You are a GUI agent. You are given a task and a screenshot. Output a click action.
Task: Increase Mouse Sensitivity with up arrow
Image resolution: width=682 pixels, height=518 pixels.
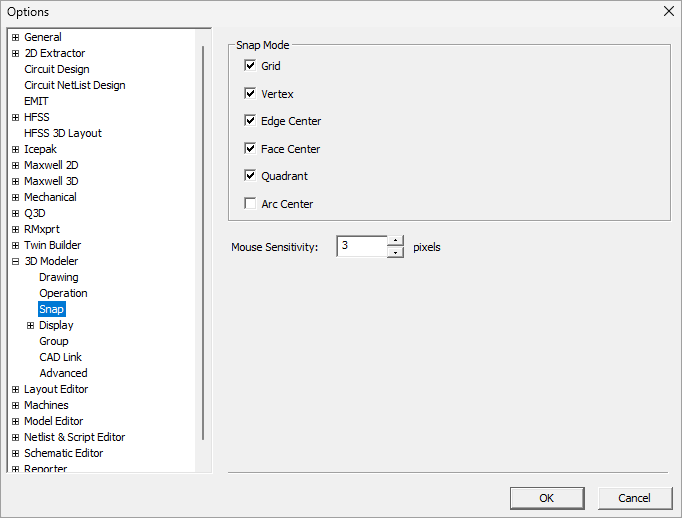click(x=395, y=241)
